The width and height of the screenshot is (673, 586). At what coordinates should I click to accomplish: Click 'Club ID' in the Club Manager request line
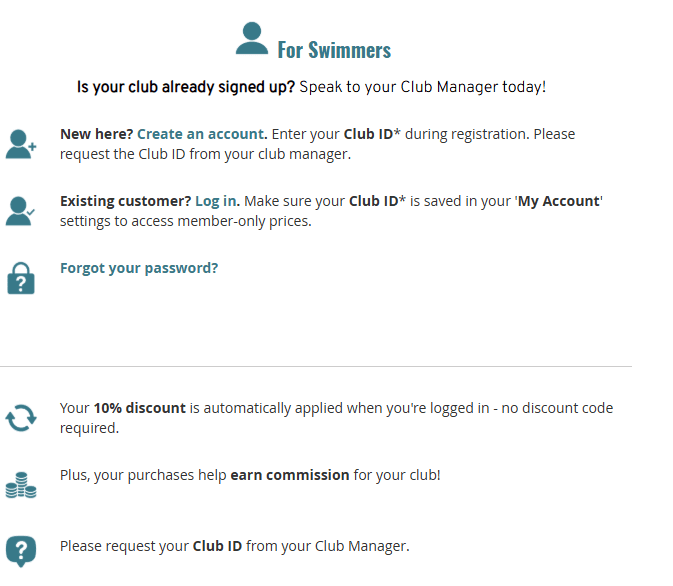click(217, 546)
